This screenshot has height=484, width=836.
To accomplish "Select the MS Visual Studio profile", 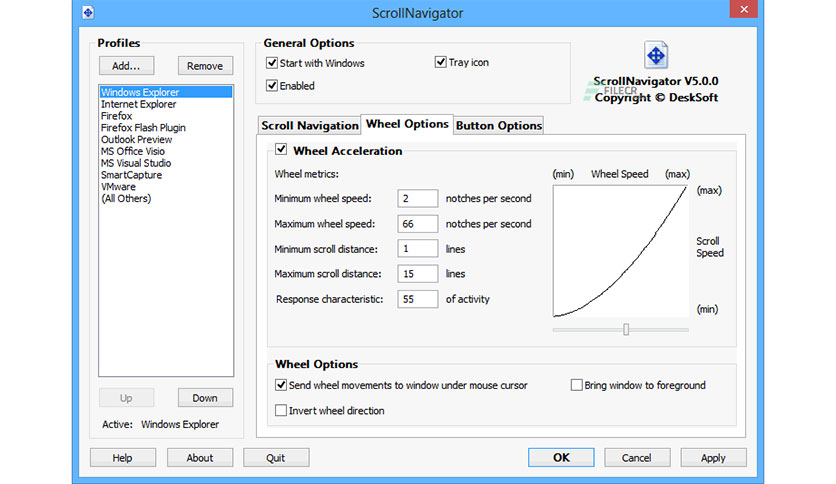I will [x=166, y=163].
